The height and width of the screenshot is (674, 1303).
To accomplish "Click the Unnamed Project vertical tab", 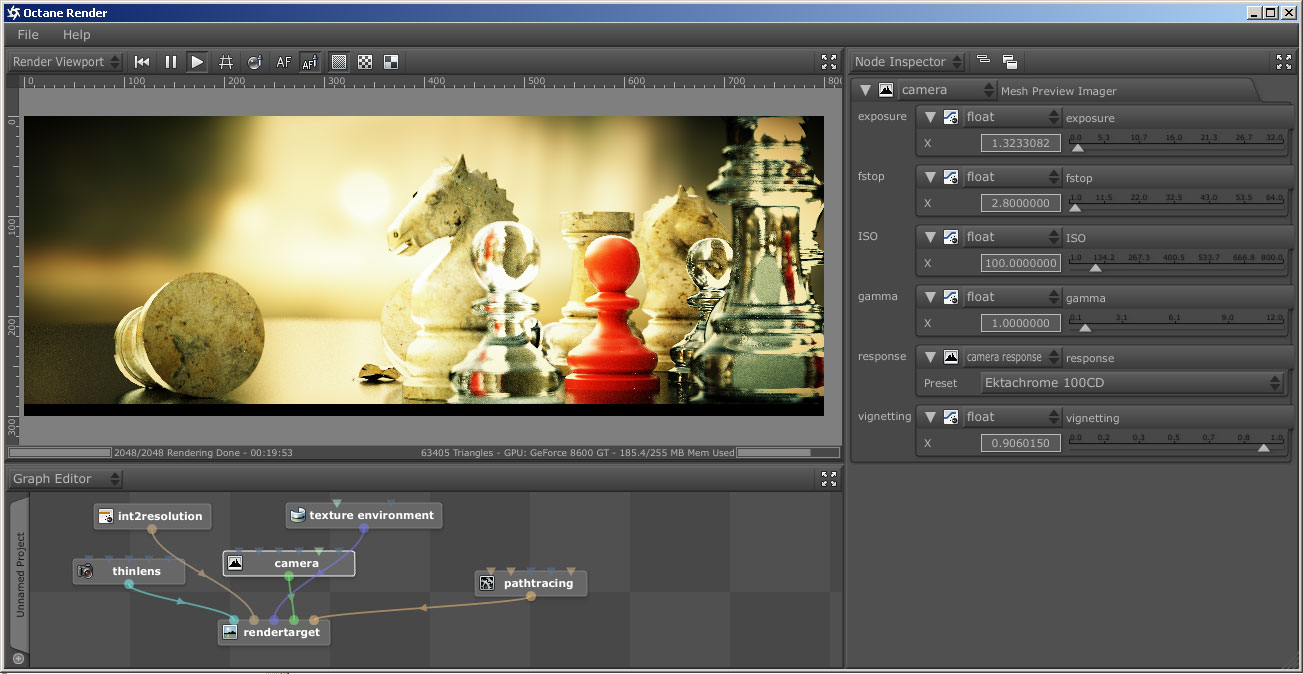I will click(x=20, y=574).
